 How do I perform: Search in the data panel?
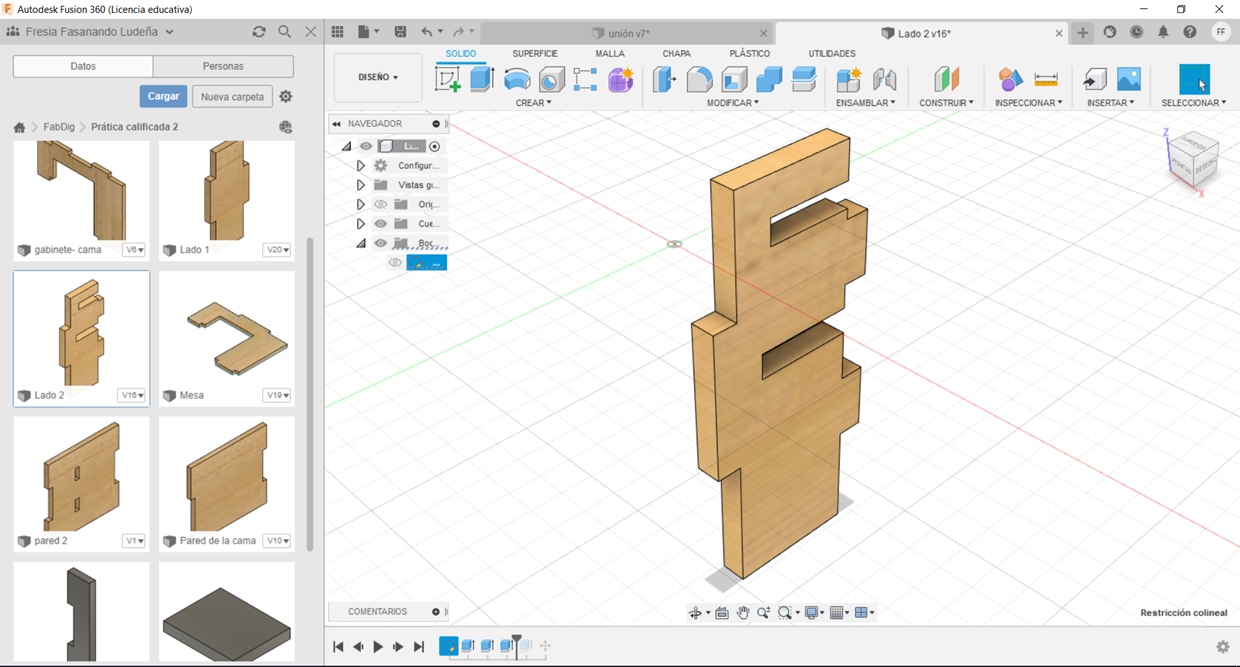[x=285, y=32]
